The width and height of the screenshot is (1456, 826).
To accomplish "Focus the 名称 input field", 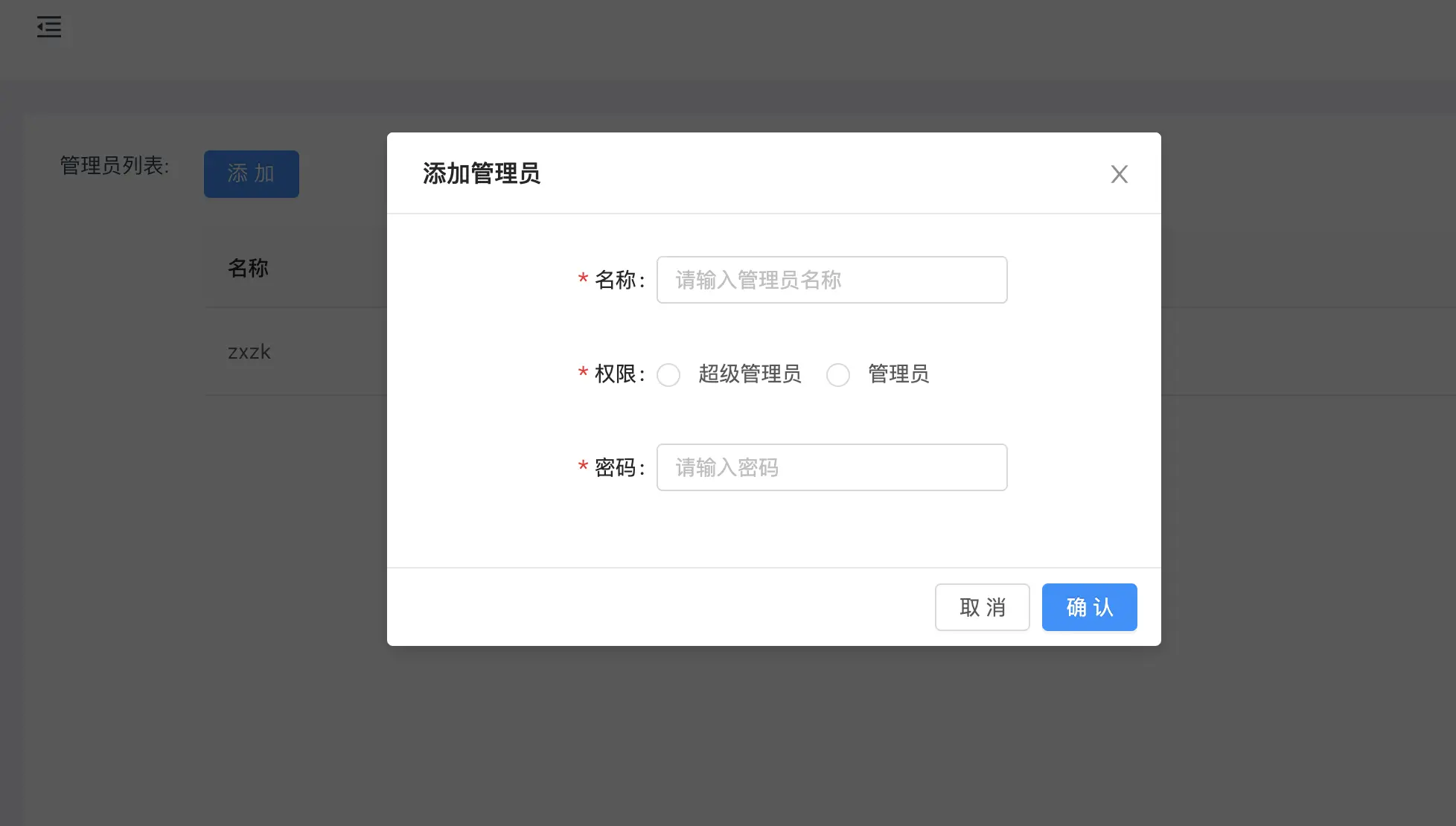I will (831, 280).
